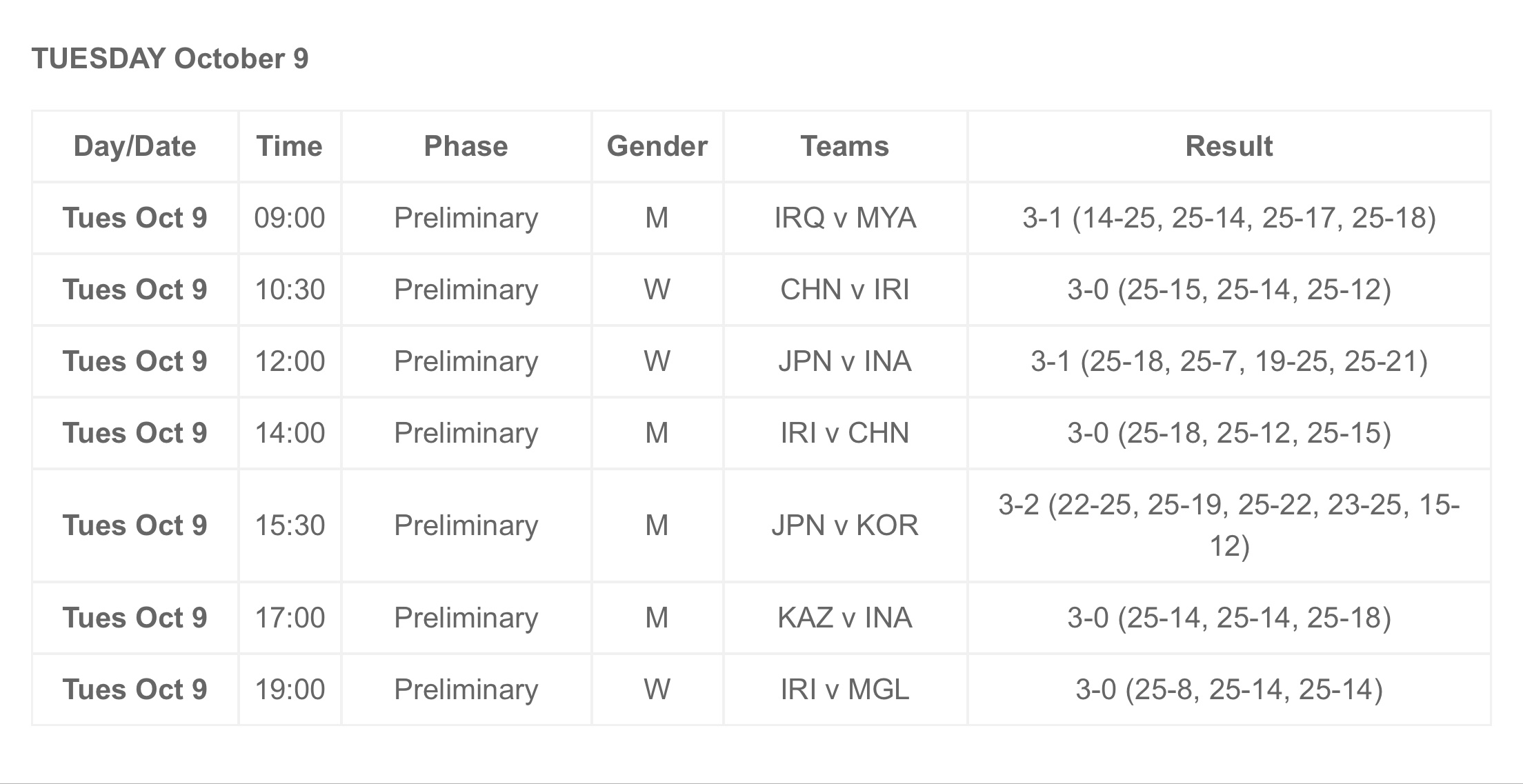
Task: Select the Teams column header
Action: coord(845,146)
